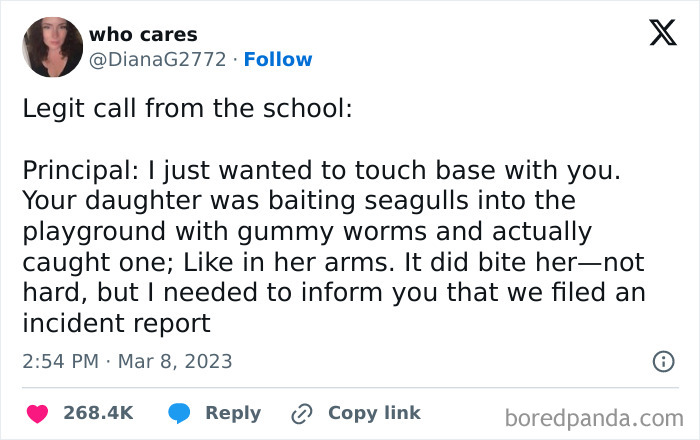The width and height of the screenshot is (700, 440).
Task: Follow the DianaG2772 account
Action: pyautogui.click(x=278, y=59)
